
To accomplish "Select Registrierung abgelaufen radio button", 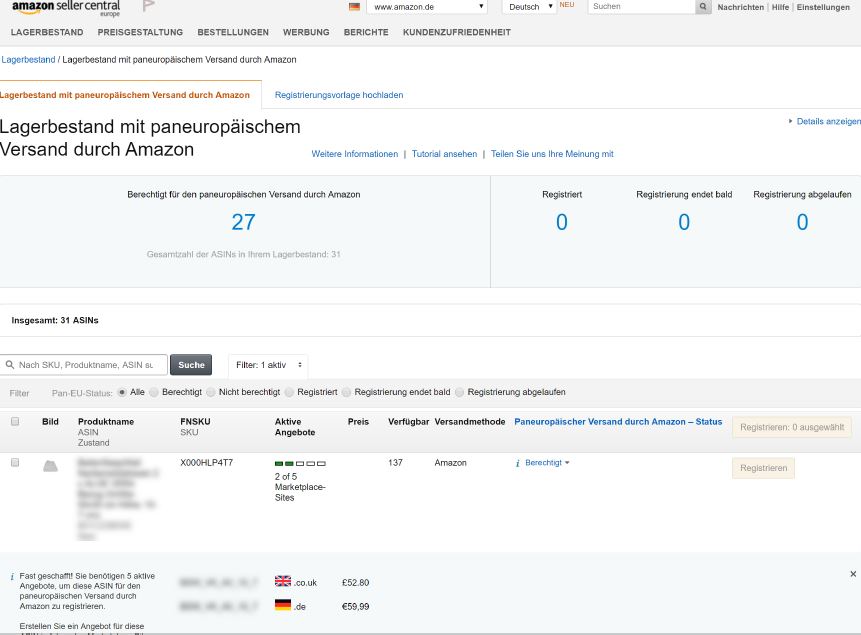I will click(x=460, y=392).
